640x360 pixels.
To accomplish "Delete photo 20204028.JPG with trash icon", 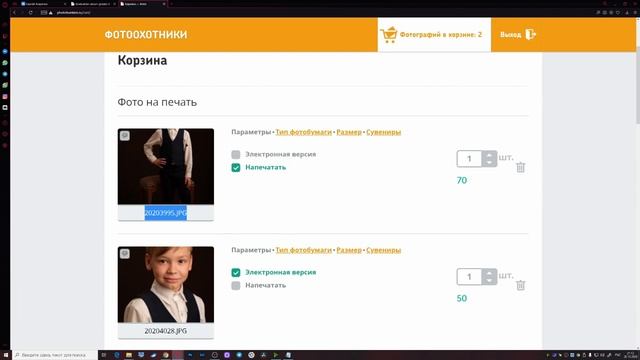I will pyautogui.click(x=520, y=285).
